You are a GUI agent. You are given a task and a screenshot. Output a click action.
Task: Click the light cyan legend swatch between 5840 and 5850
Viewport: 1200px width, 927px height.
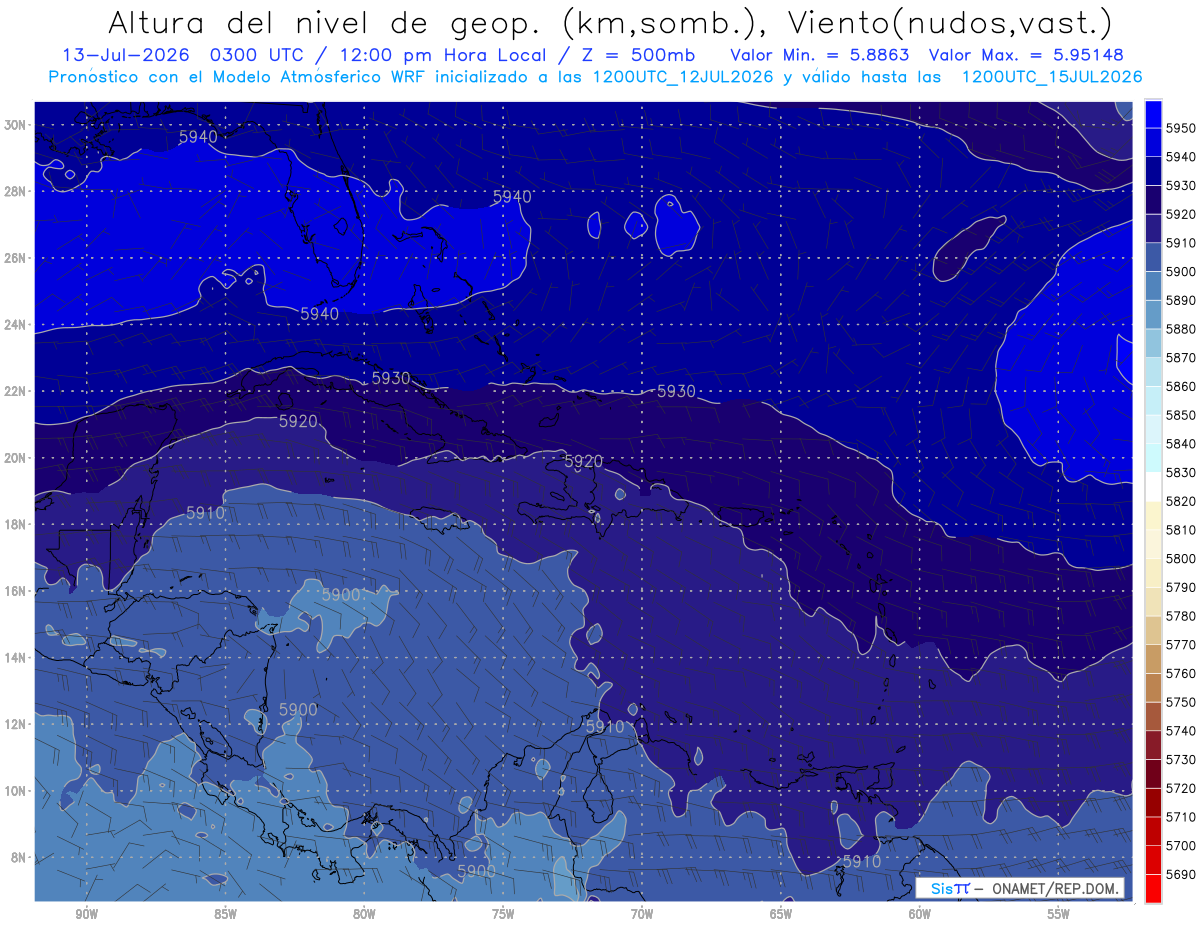coord(1153,429)
